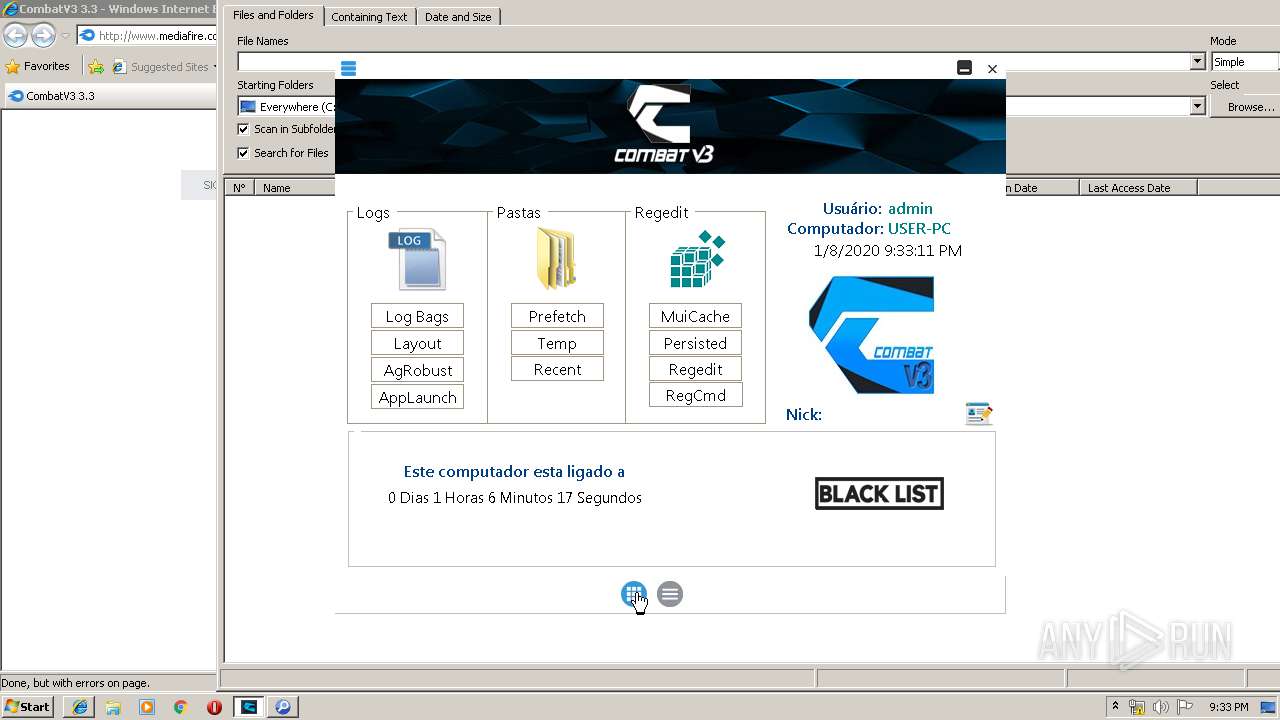Open Windows Media Player taskbar icon
Image resolution: width=1280 pixels, height=720 pixels.
147,707
